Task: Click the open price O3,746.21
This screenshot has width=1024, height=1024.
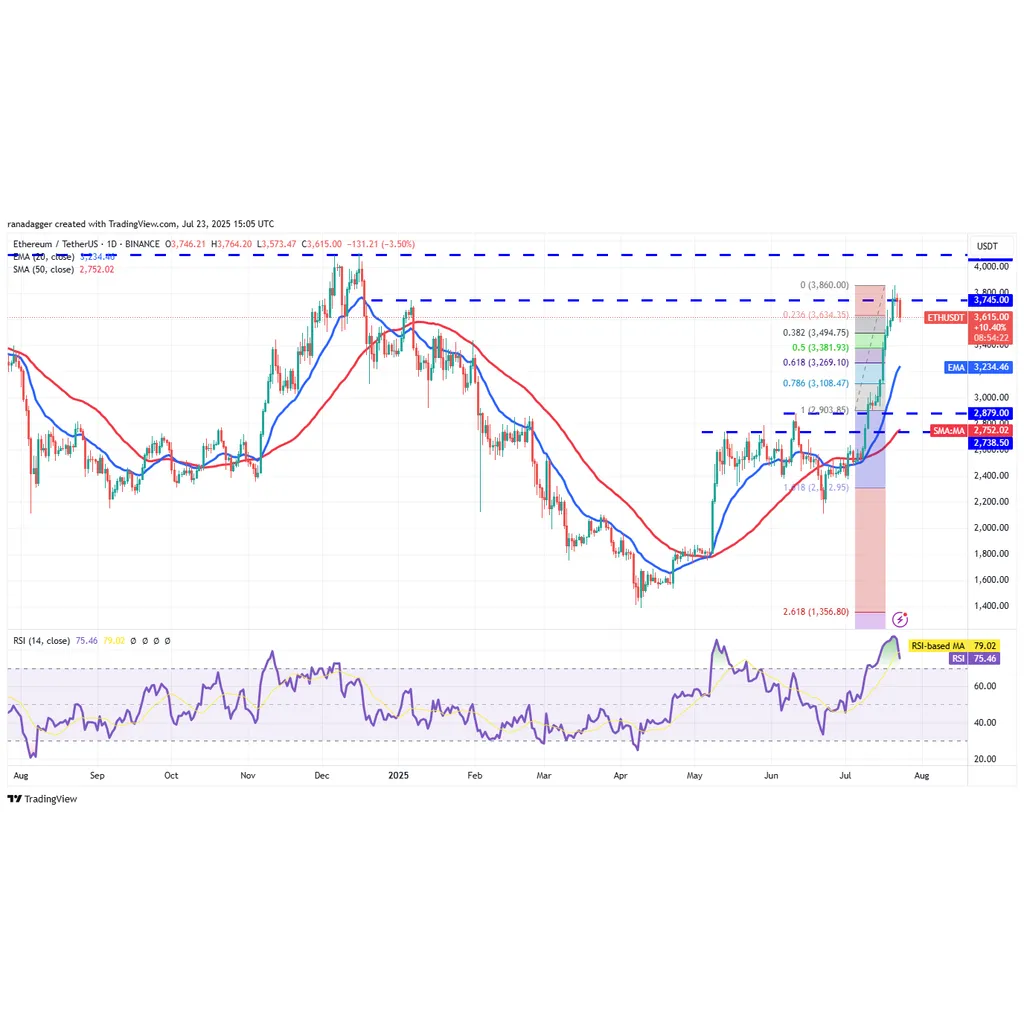Action: (185, 244)
